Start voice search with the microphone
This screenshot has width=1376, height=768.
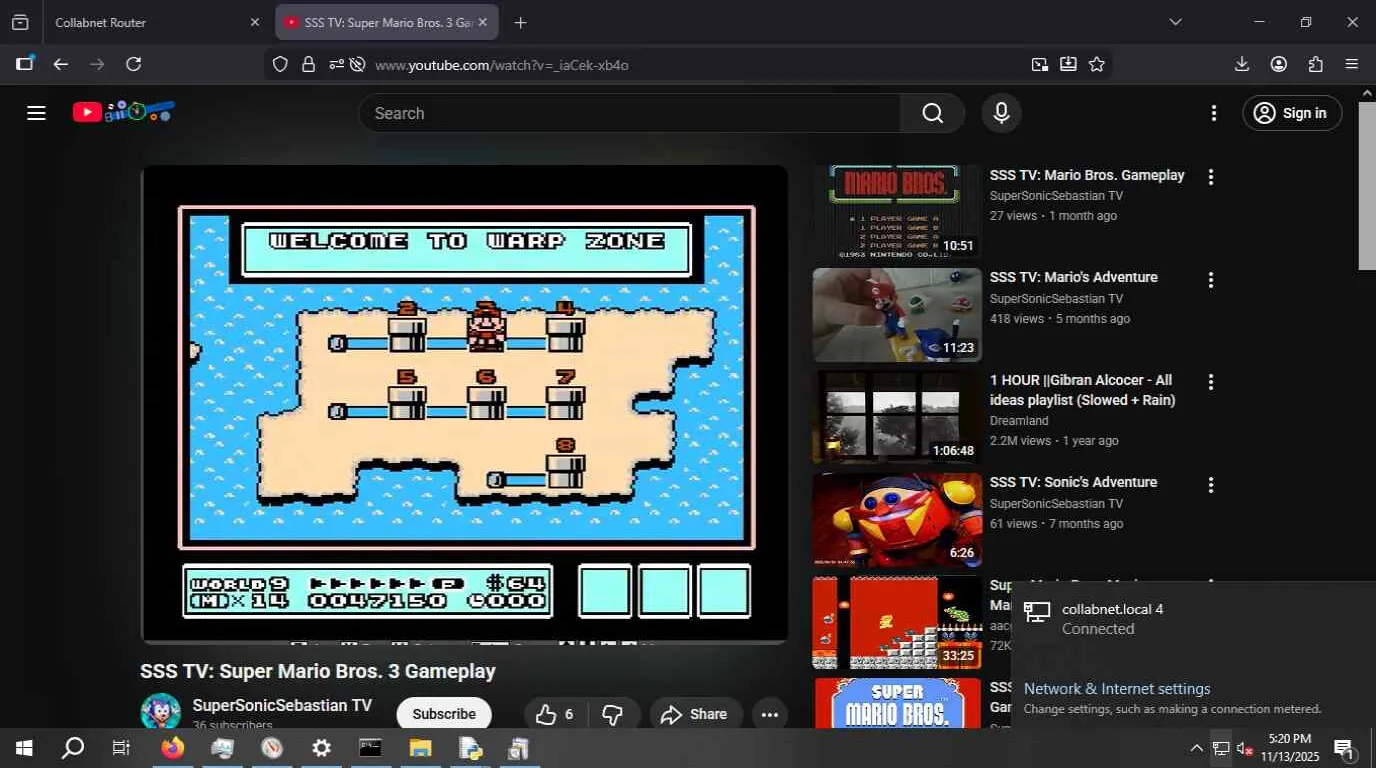point(1001,113)
